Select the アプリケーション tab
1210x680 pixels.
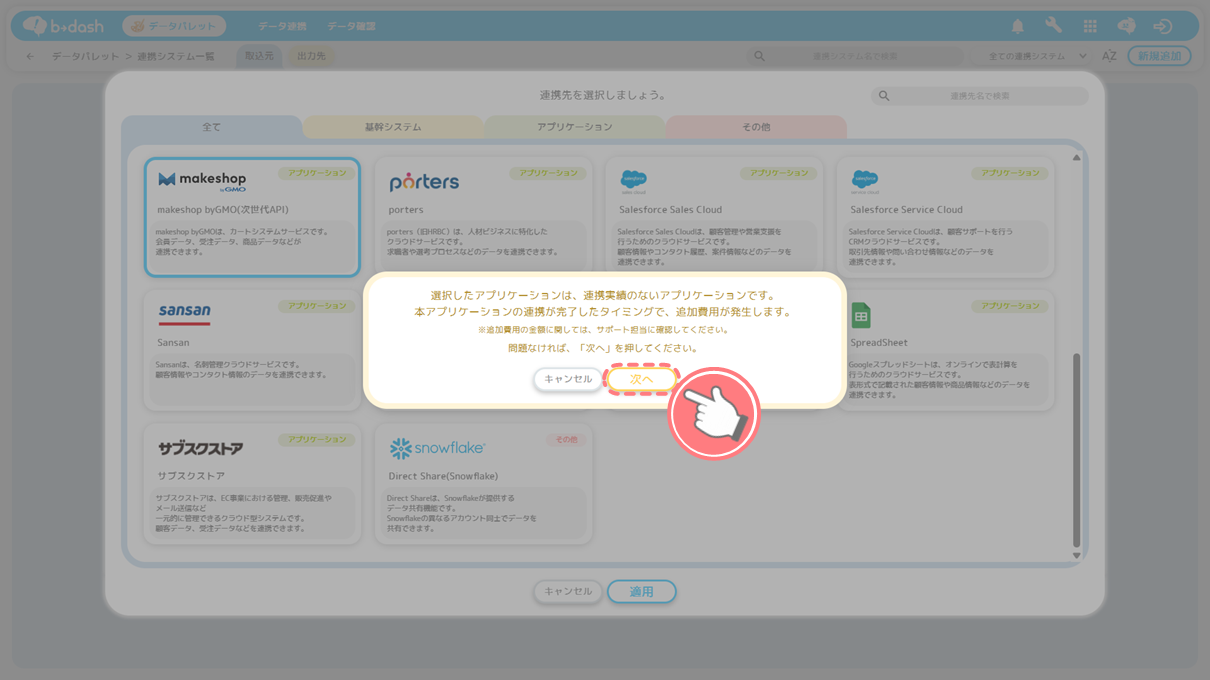[x=575, y=127]
